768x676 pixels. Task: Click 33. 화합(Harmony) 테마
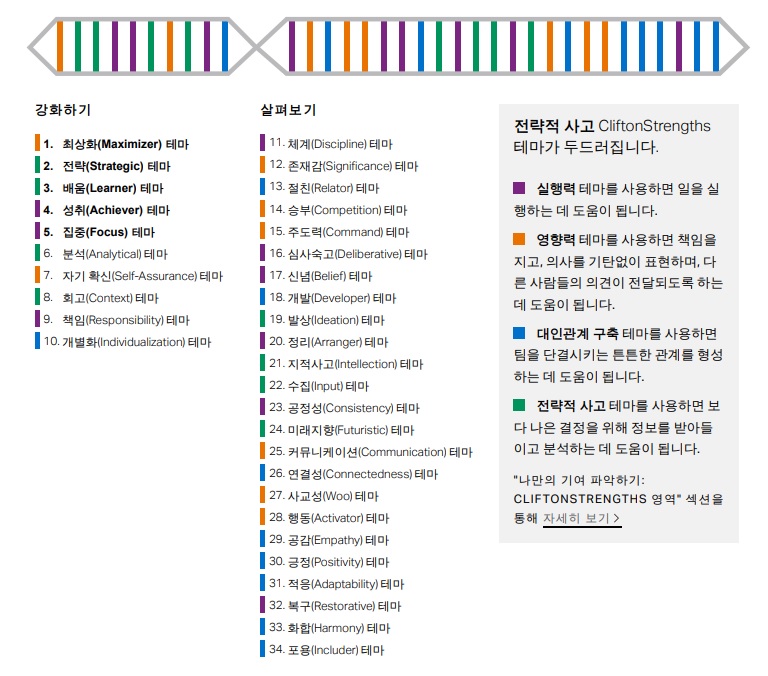click(326, 628)
